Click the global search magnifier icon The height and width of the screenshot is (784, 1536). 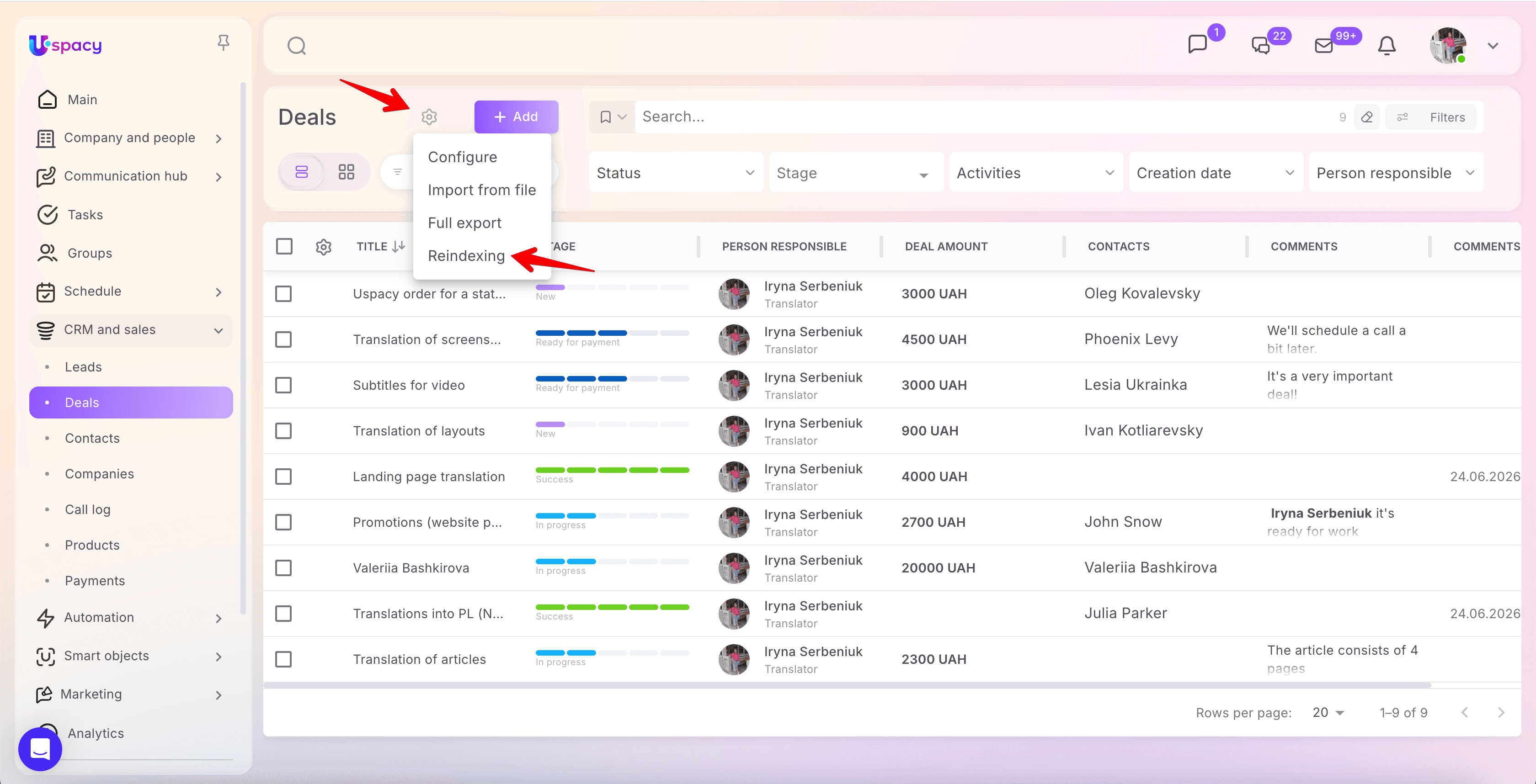296,46
